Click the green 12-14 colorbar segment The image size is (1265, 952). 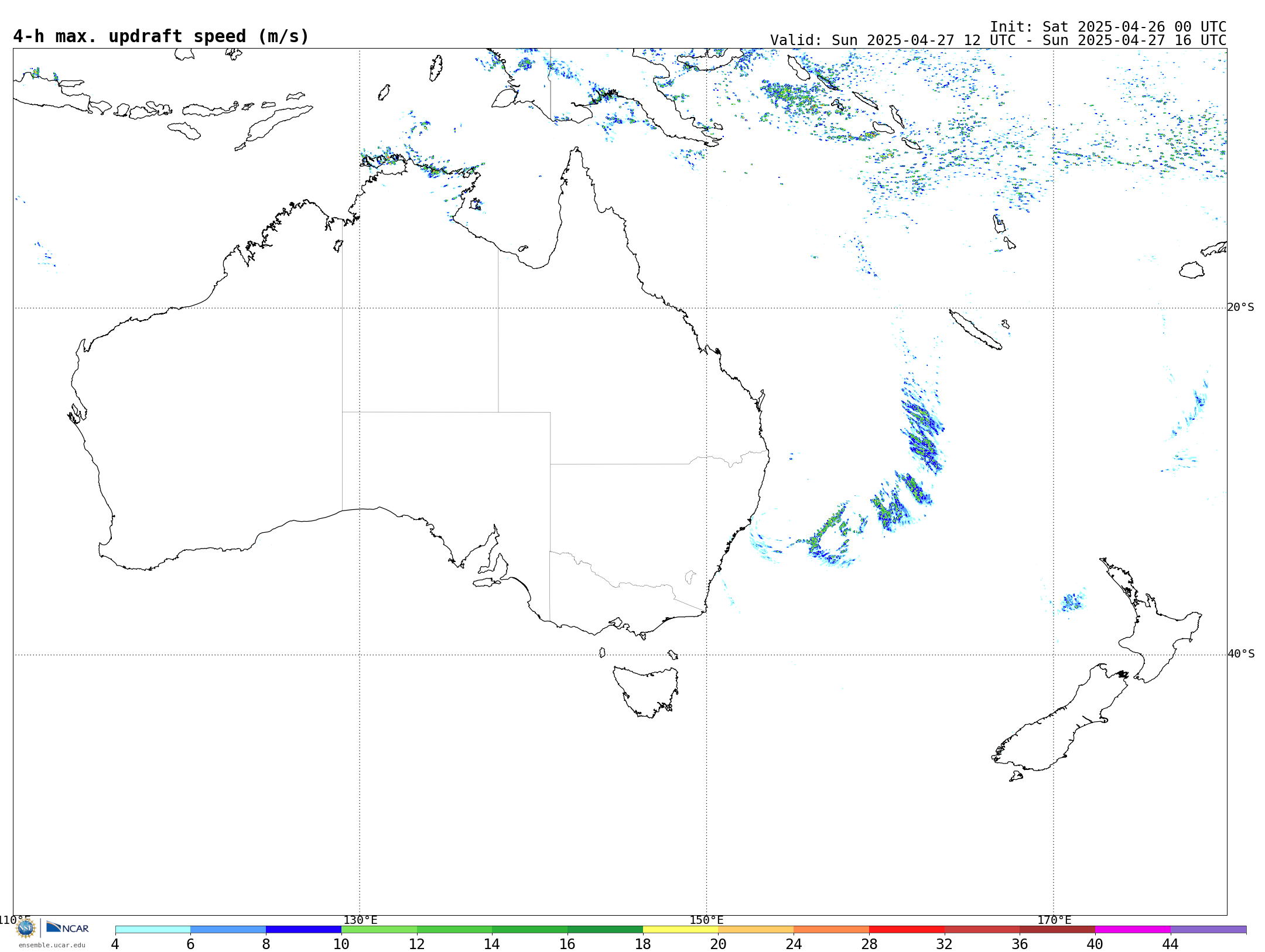(454, 930)
